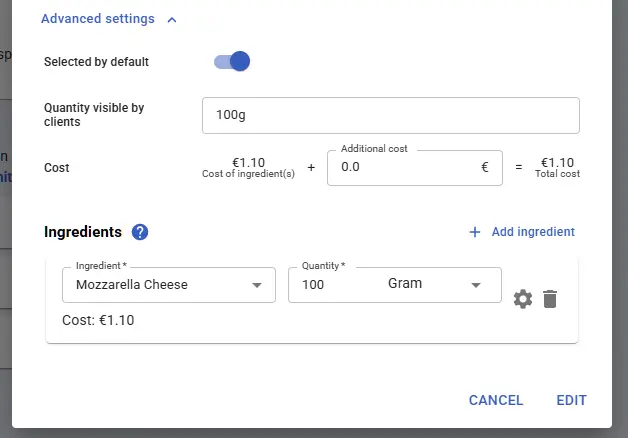Click the Quantity visible by clients field
This screenshot has width=628, height=438.
click(x=390, y=115)
